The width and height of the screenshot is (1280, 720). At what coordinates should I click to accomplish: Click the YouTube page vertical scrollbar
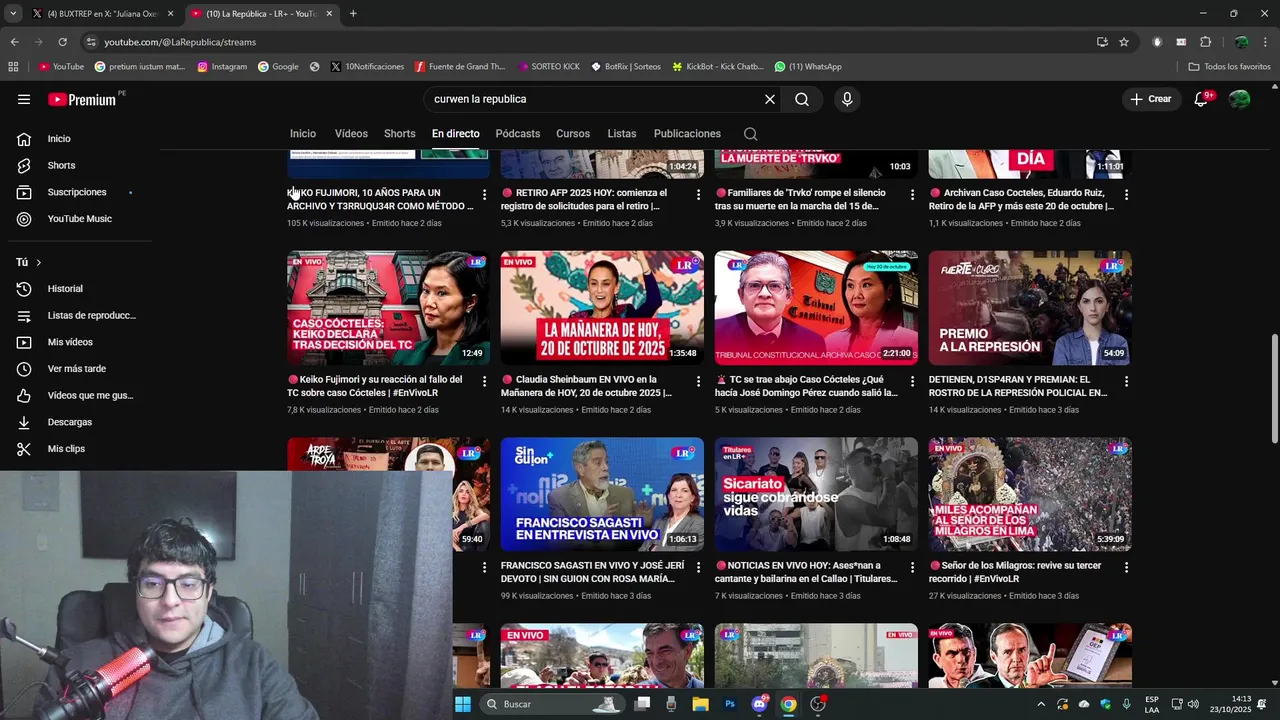[1274, 388]
